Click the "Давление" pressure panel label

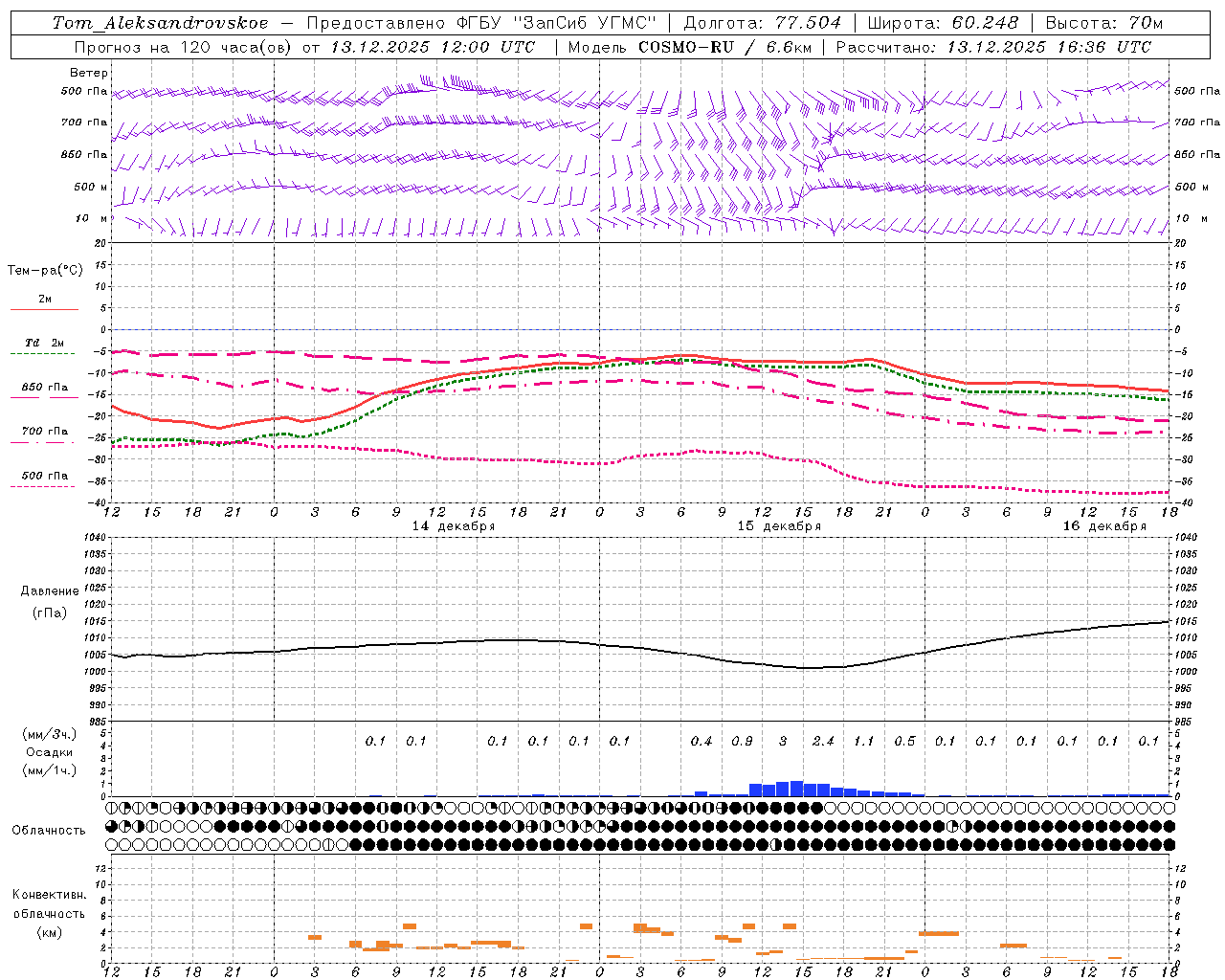(50, 590)
